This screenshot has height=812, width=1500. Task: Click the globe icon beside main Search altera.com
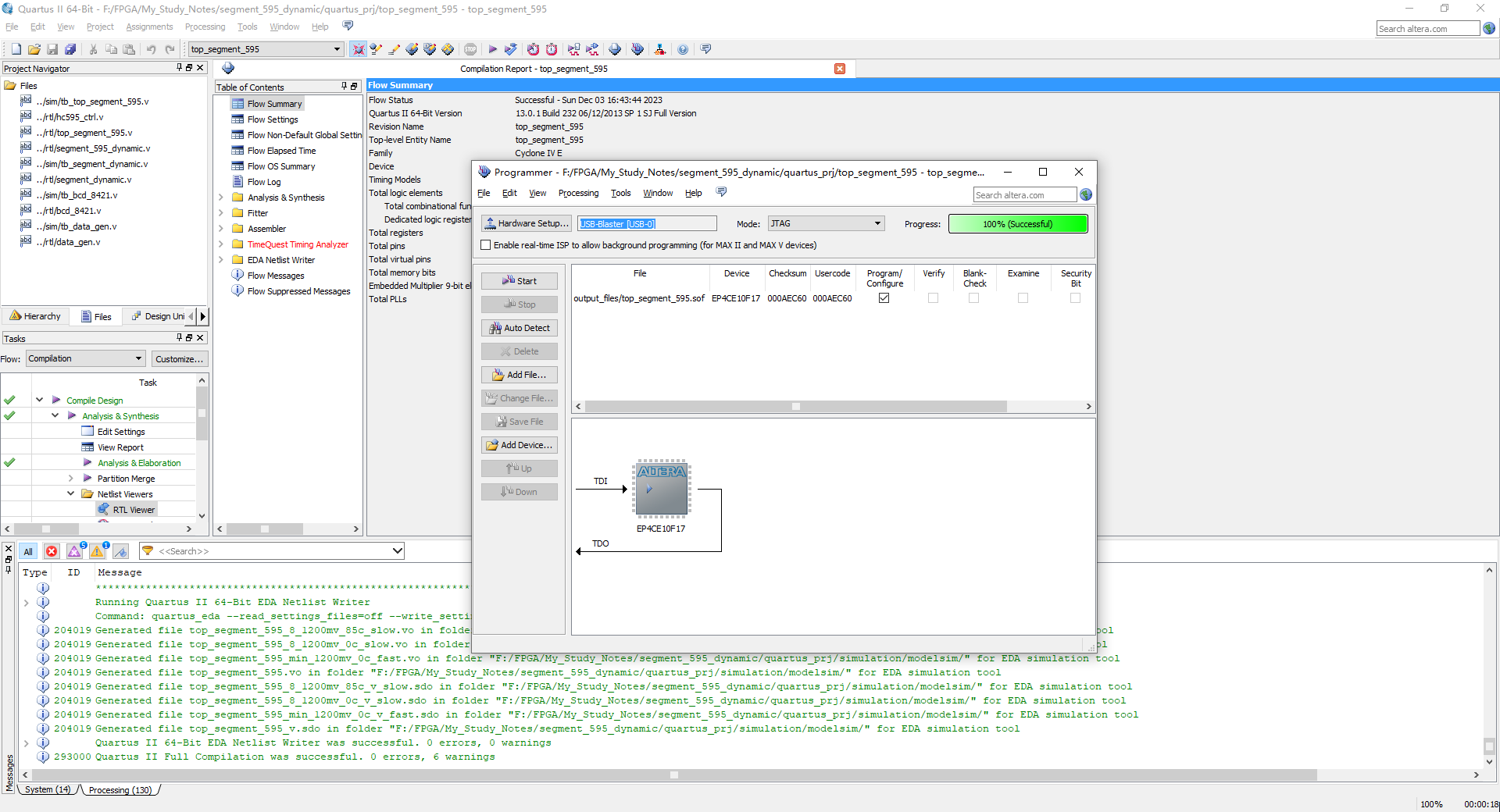(1489, 28)
